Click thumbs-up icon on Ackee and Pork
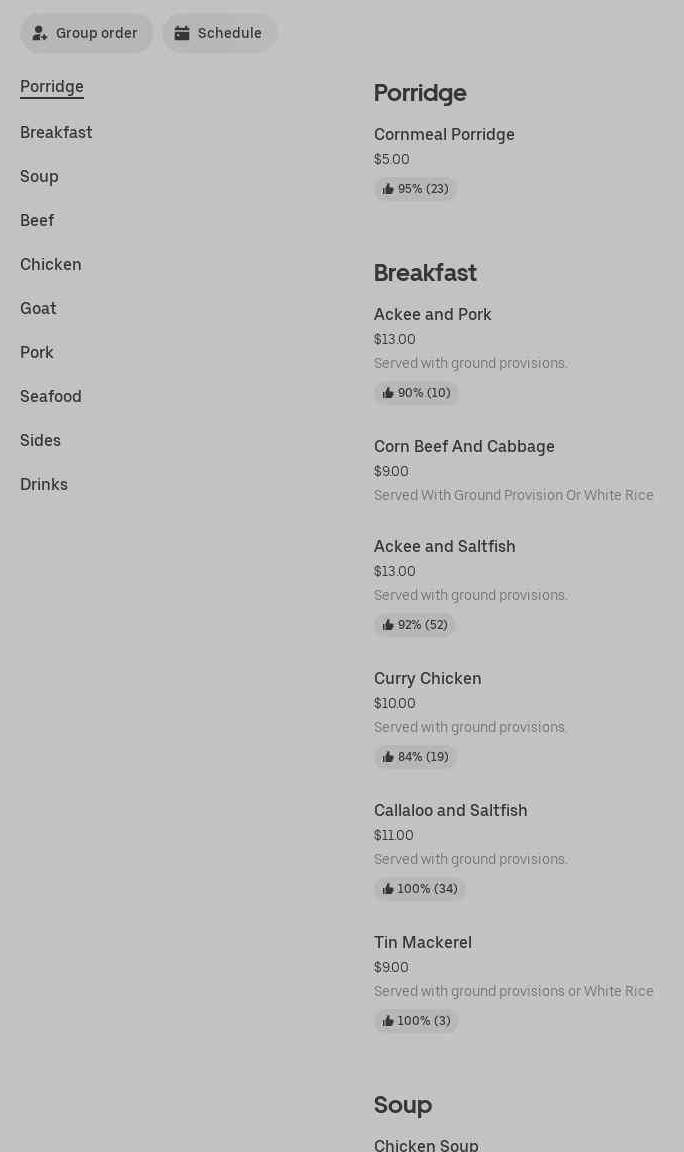This screenshot has width=684, height=1152. tap(388, 393)
